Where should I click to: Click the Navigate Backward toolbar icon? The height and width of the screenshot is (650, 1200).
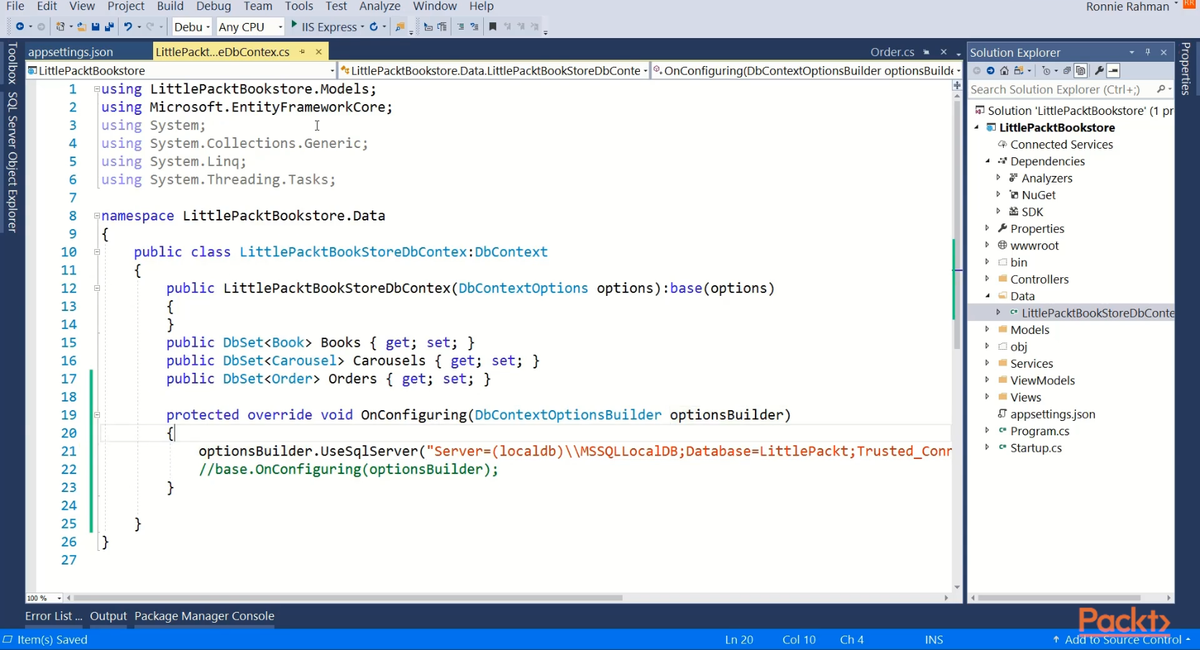20,26
